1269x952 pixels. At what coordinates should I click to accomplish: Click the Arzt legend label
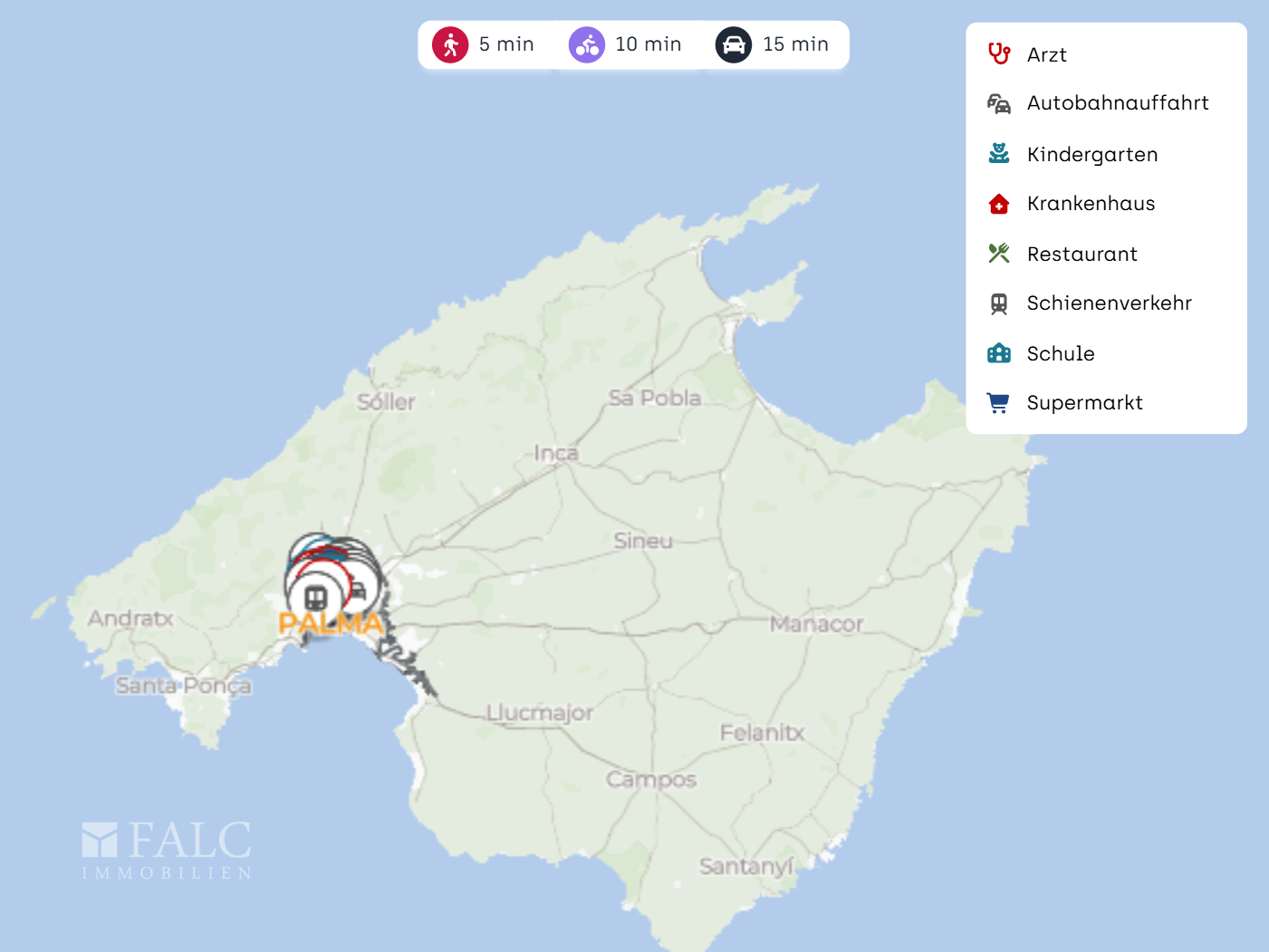[1046, 55]
